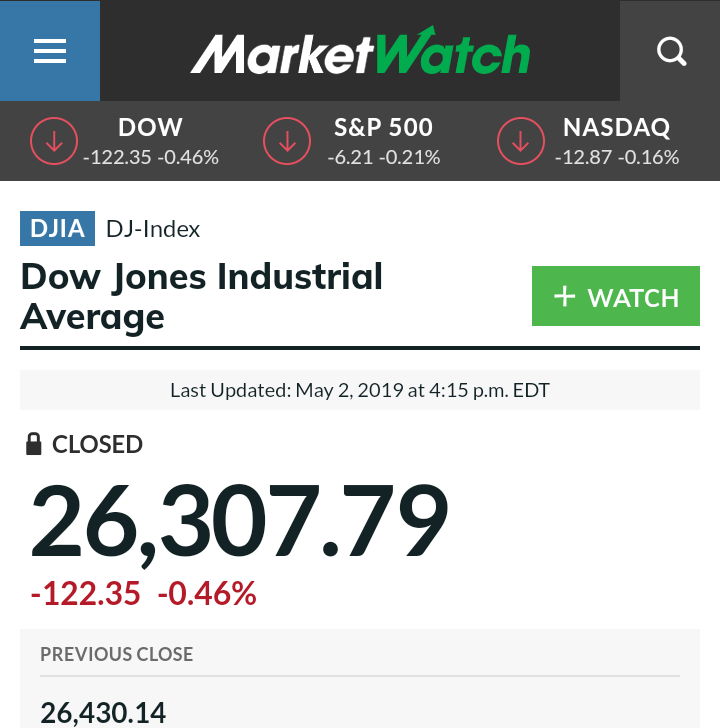The height and width of the screenshot is (728, 720).
Task: Open the hamburger navigation menu
Action: point(50,51)
